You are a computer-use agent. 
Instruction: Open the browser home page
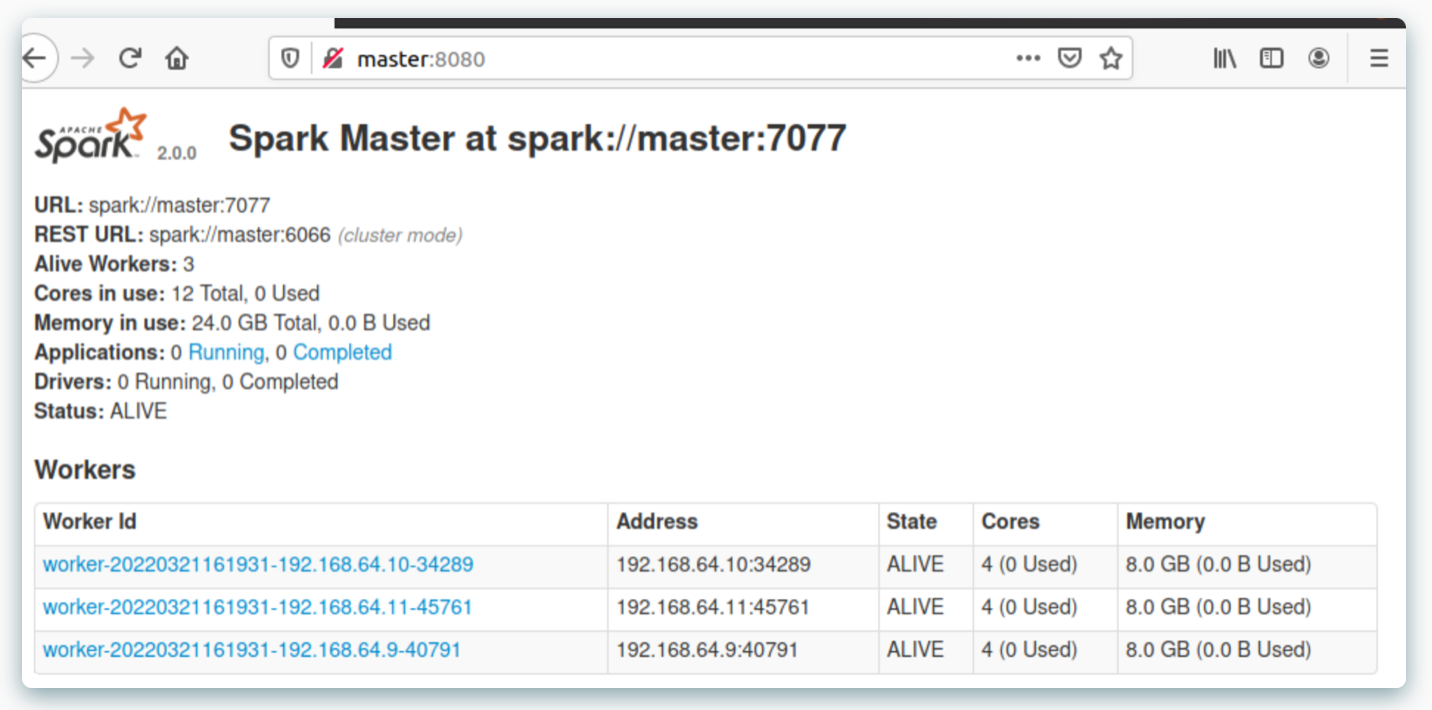pos(176,58)
